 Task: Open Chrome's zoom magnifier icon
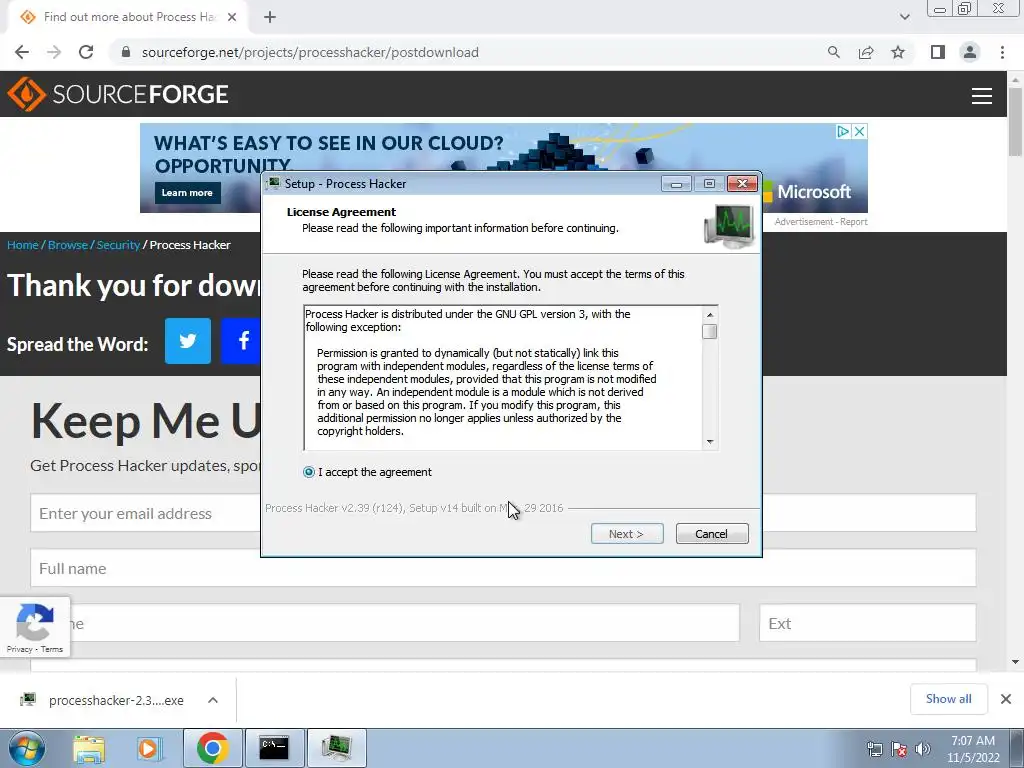pos(833,52)
